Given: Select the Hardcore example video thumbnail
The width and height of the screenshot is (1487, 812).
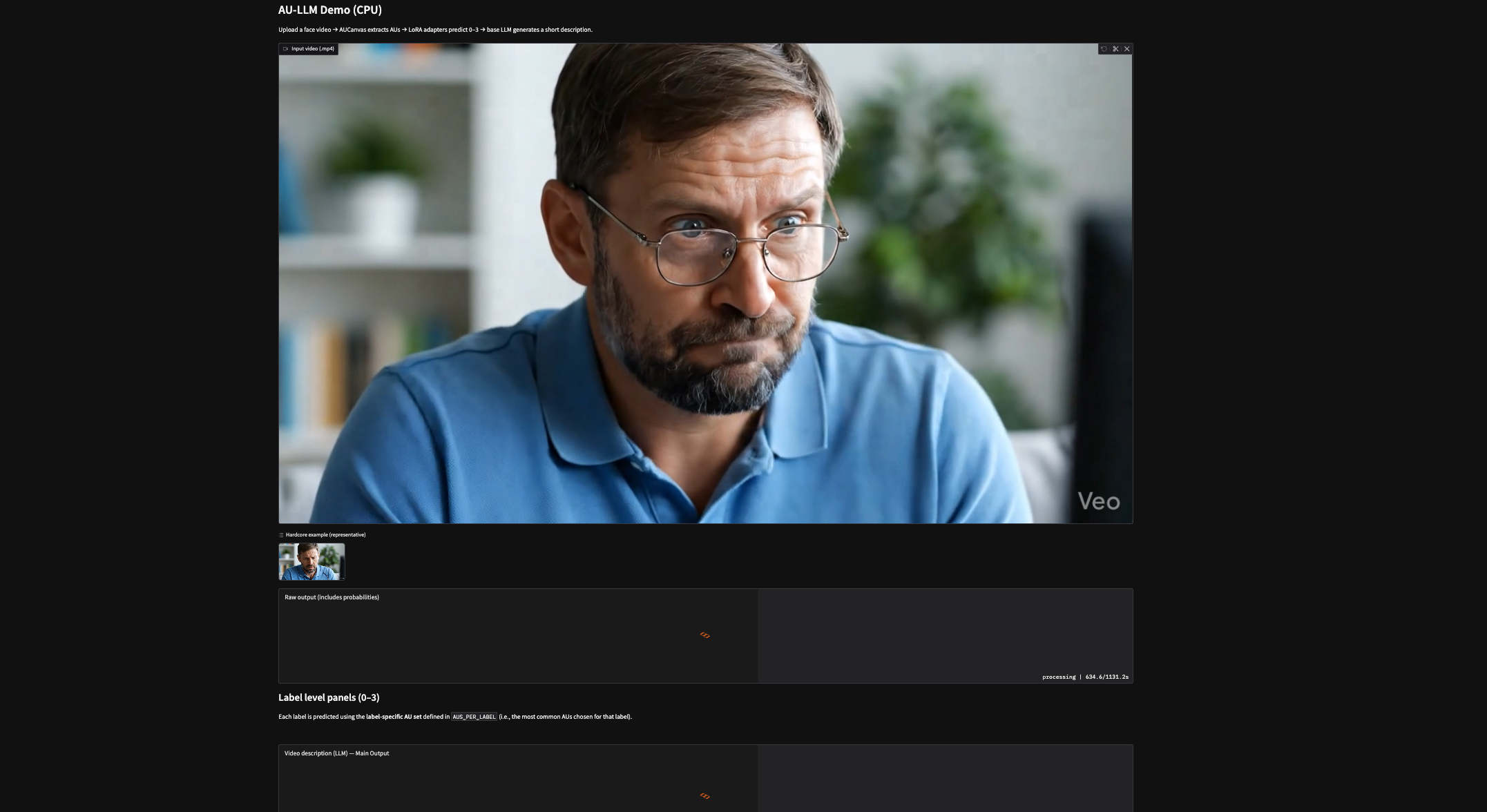Looking at the screenshot, I should [x=311, y=561].
